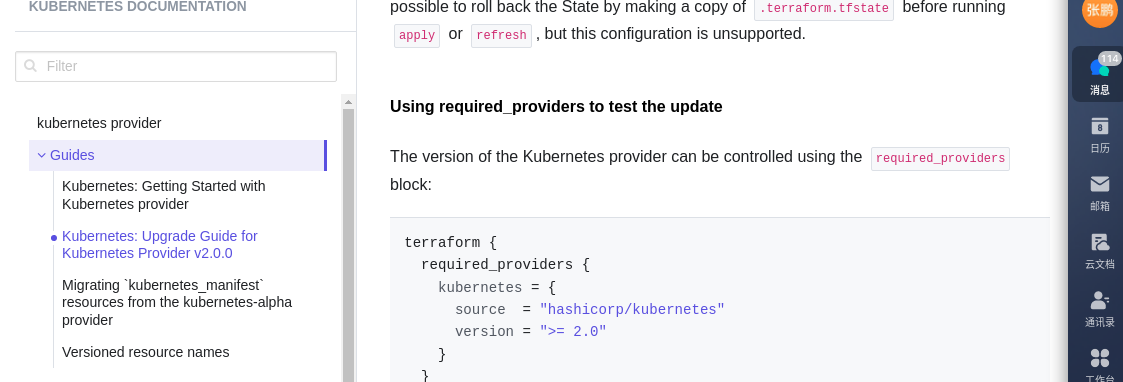Viewport: 1123px width, 382px height.
Task: Open the 消息 messages icon
Action: 1099,75
